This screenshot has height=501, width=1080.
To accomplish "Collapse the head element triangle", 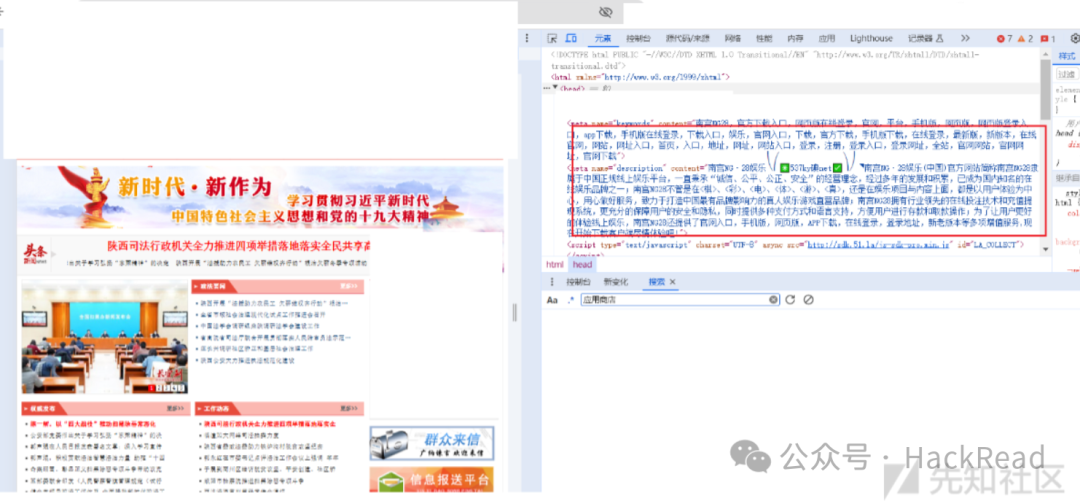I will [555, 88].
